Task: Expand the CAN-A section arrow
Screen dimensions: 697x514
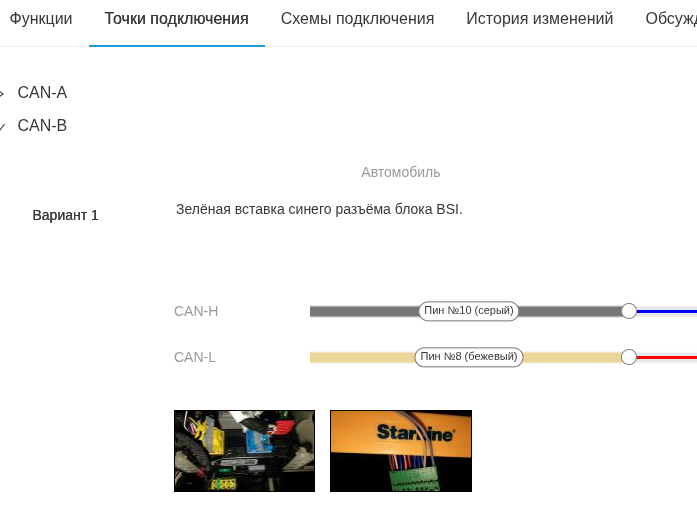Action: point(2,93)
